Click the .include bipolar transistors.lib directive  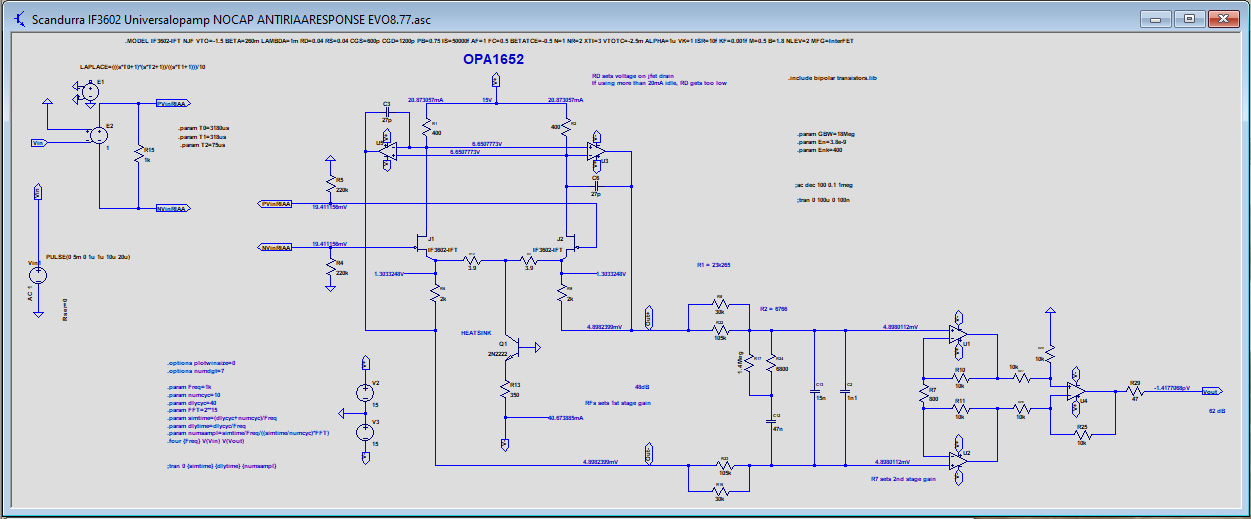pos(831,78)
